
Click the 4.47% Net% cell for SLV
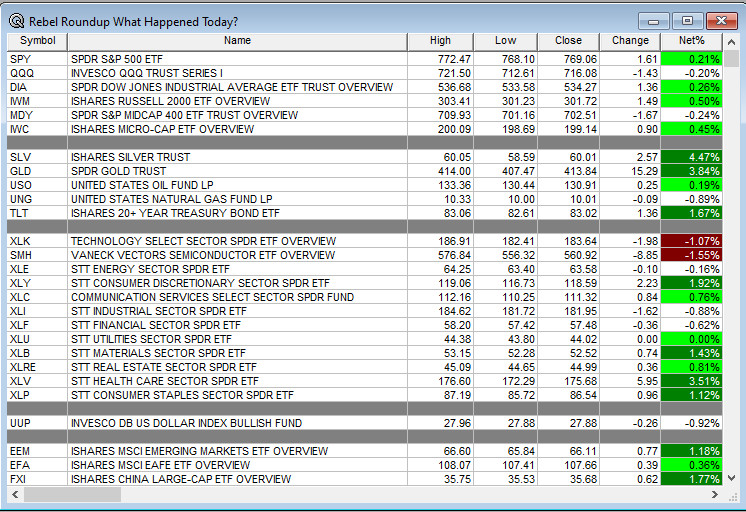[x=692, y=157]
